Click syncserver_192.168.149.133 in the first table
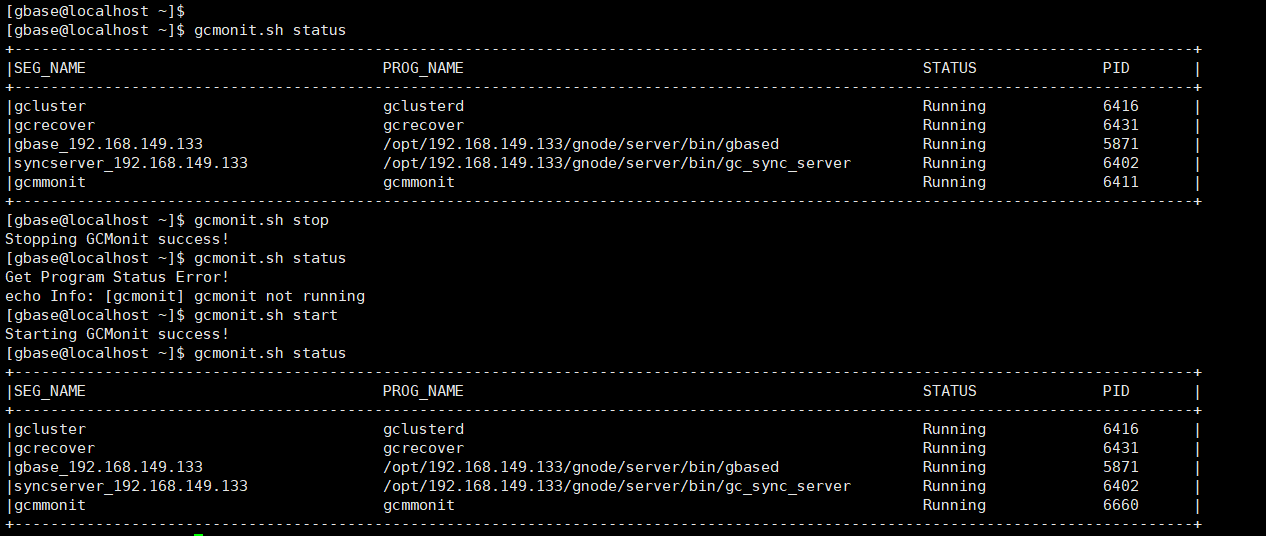1266x536 pixels. click(x=130, y=163)
